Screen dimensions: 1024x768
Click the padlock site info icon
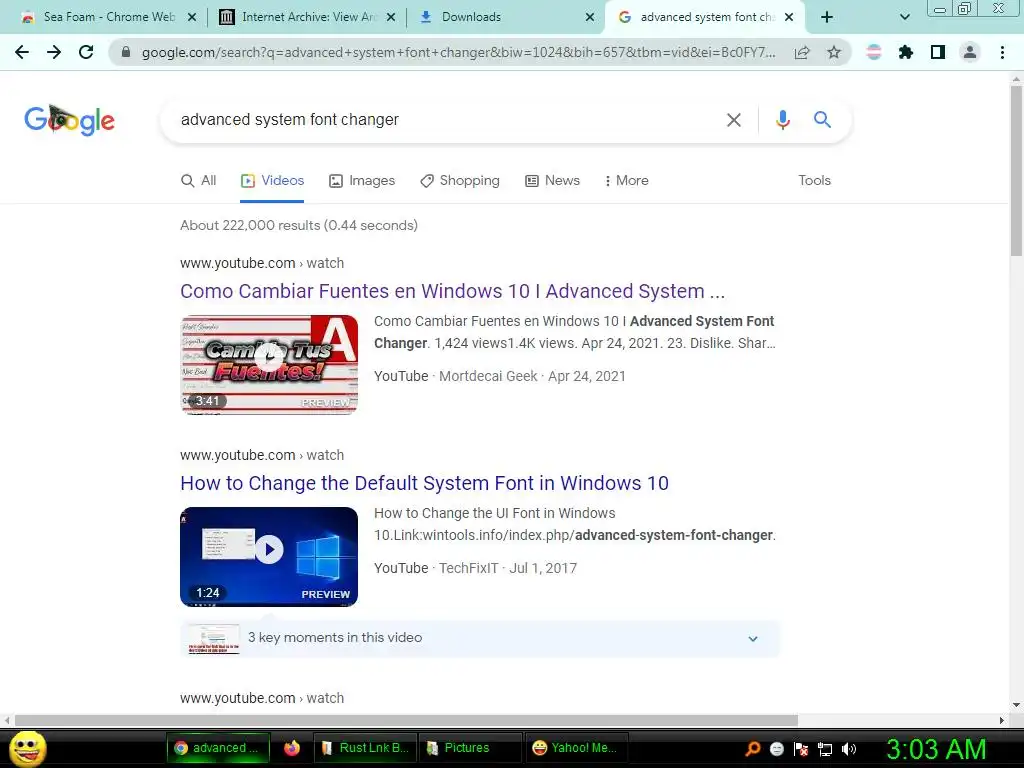click(x=126, y=52)
